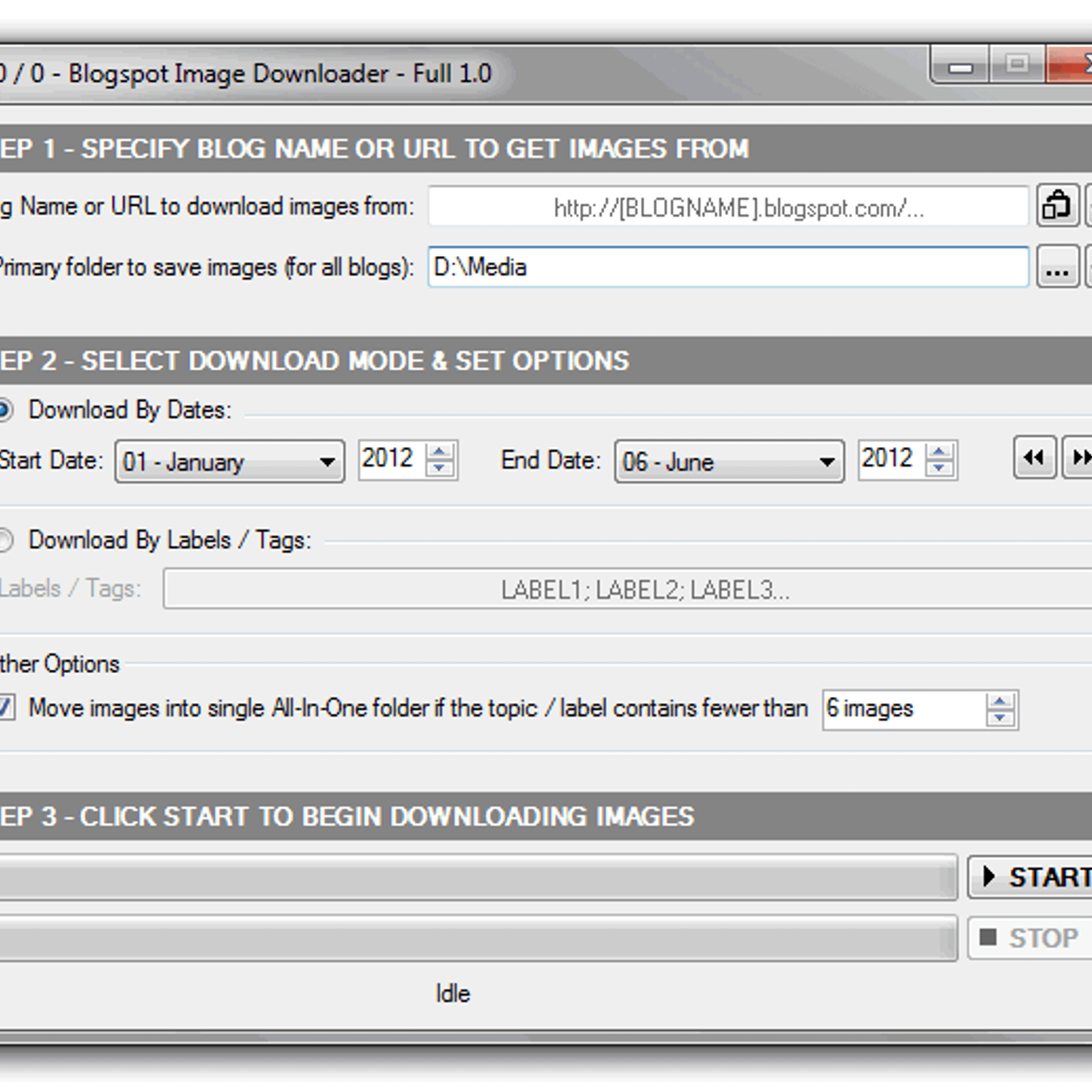Click the window title Blogspot Image Downloader
This screenshot has height=1092, width=1092.
245,74
